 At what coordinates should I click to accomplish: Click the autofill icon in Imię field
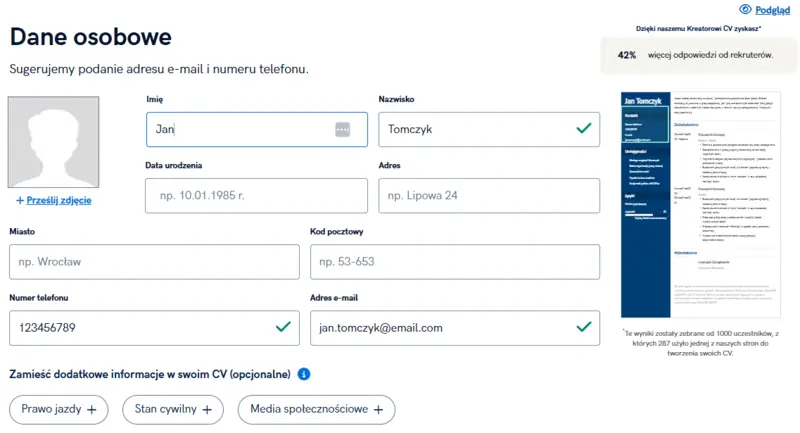[343, 130]
